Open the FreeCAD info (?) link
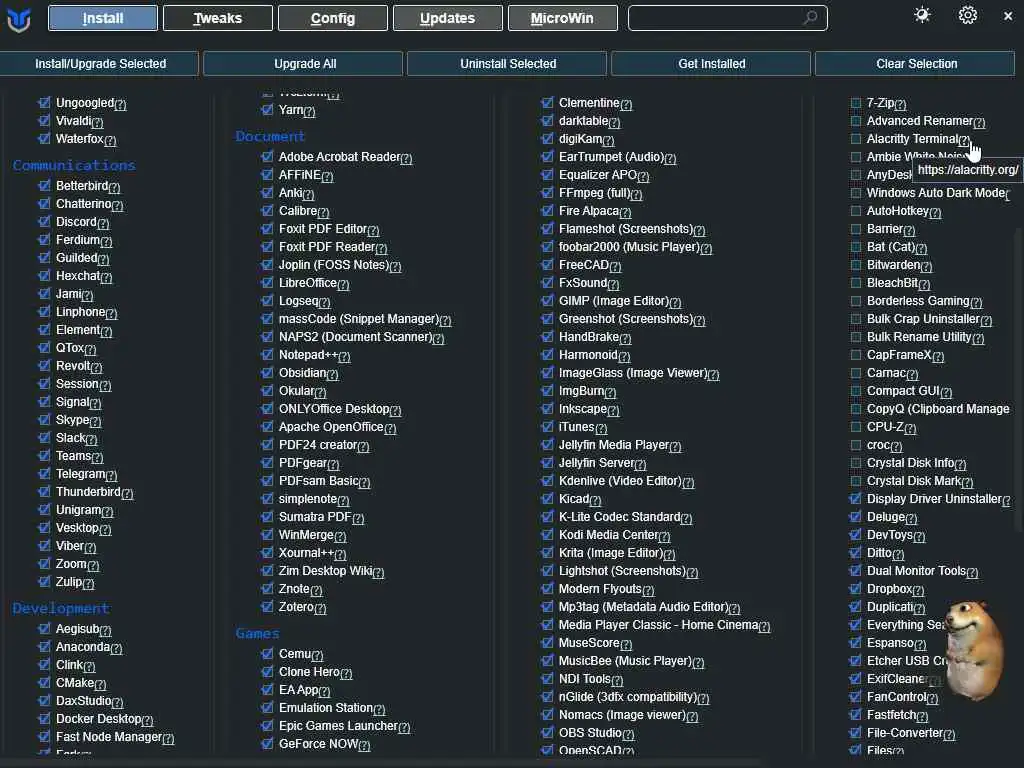The height and width of the screenshot is (768, 1024). click(x=615, y=266)
